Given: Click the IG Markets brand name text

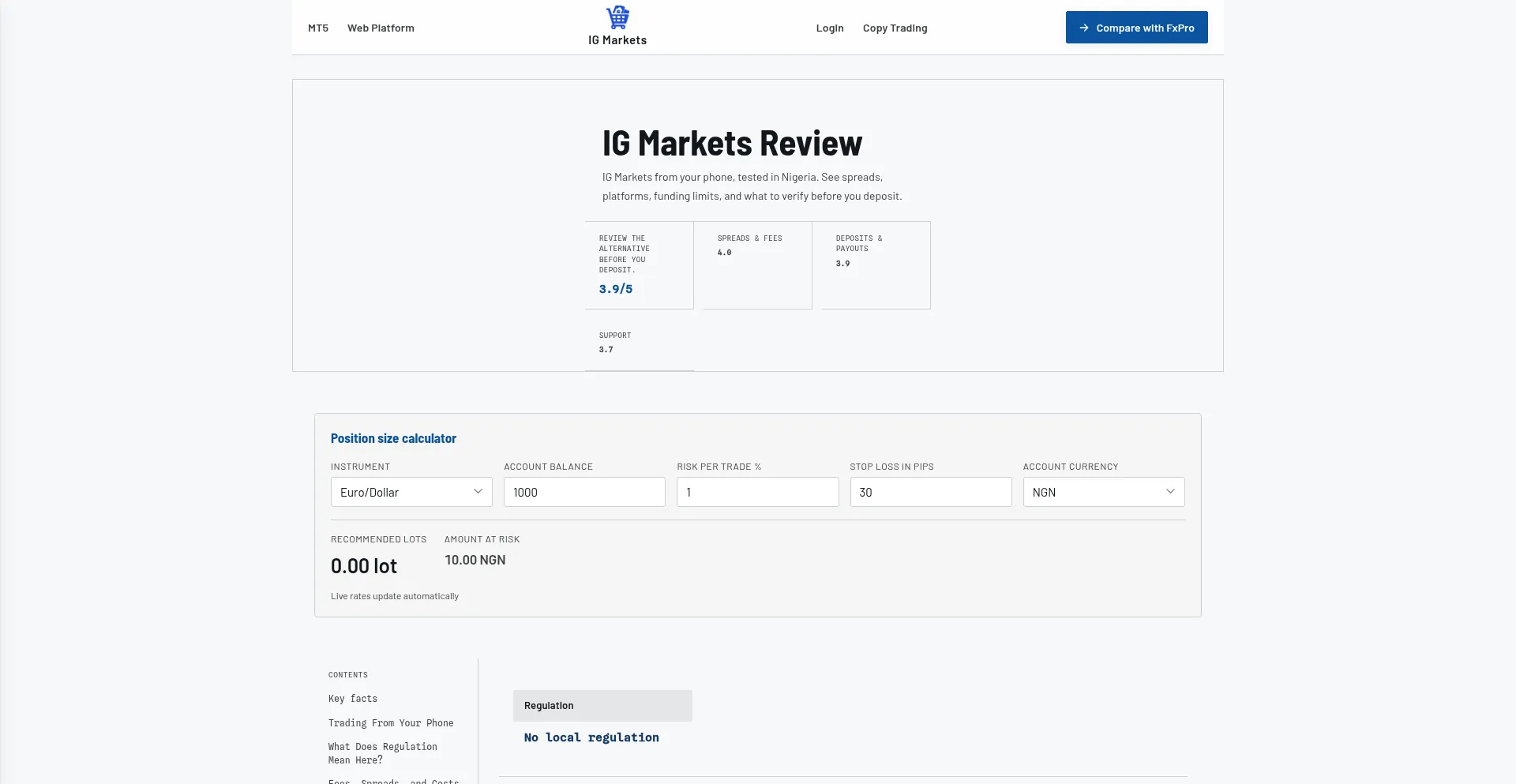Looking at the screenshot, I should tap(617, 40).
